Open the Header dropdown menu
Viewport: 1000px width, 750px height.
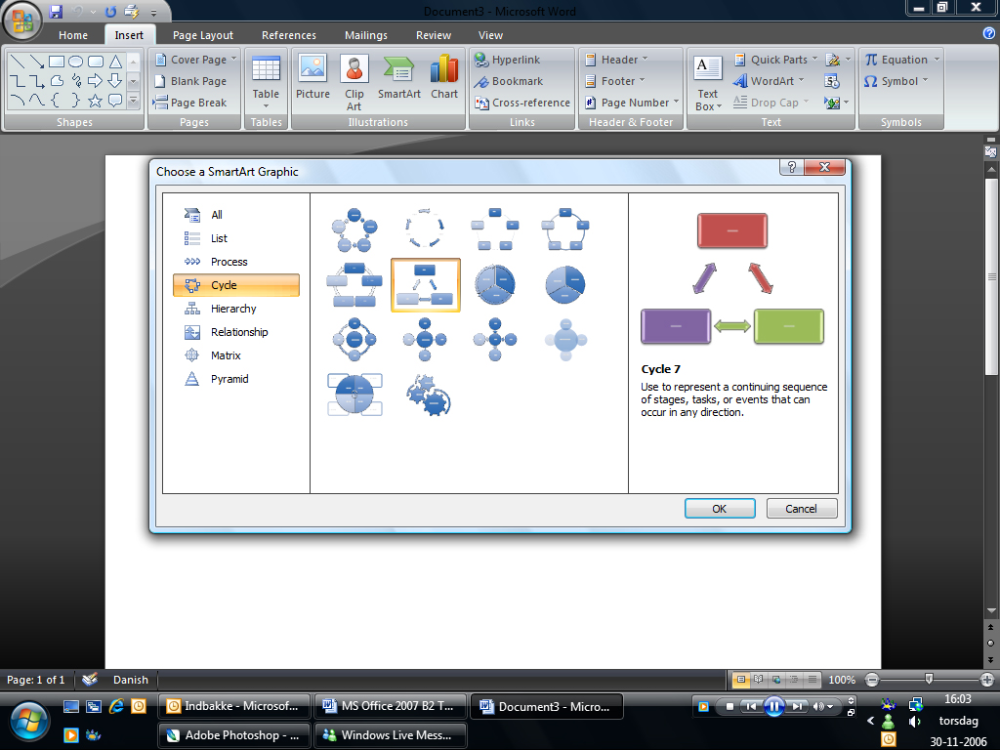(617, 59)
